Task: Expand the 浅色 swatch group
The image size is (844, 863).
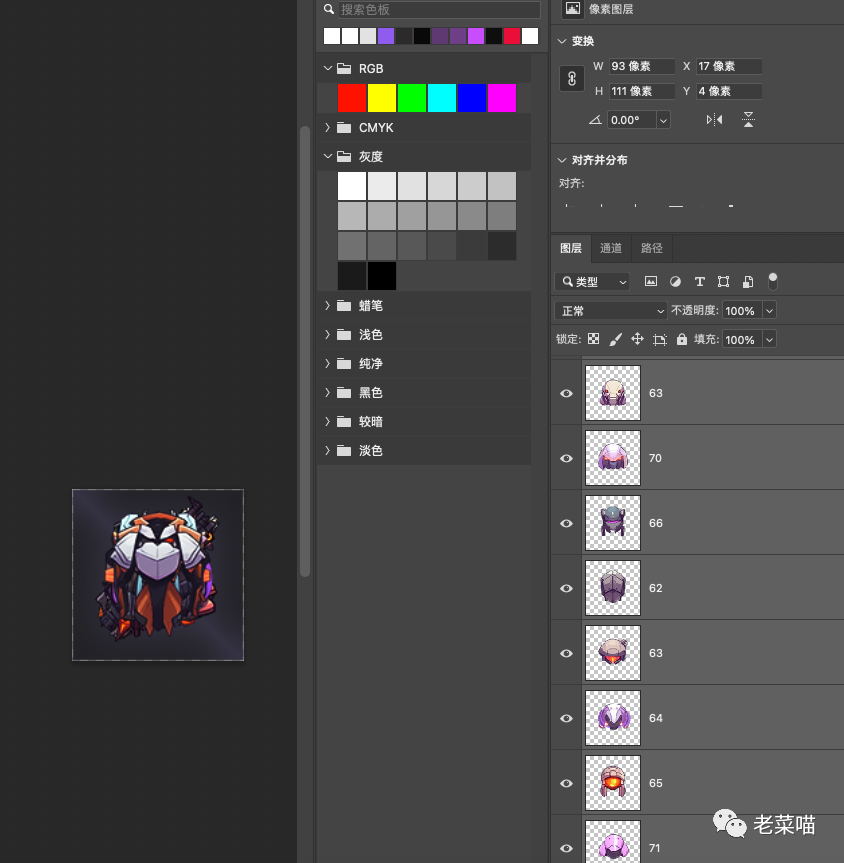Action: (x=328, y=335)
